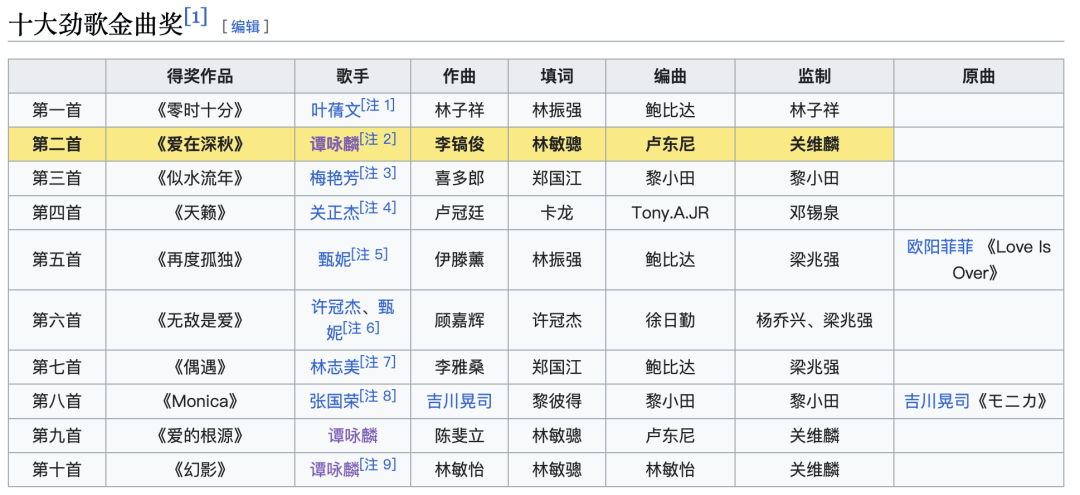
Task: Select the 第一首 row label
Action: 57,110
